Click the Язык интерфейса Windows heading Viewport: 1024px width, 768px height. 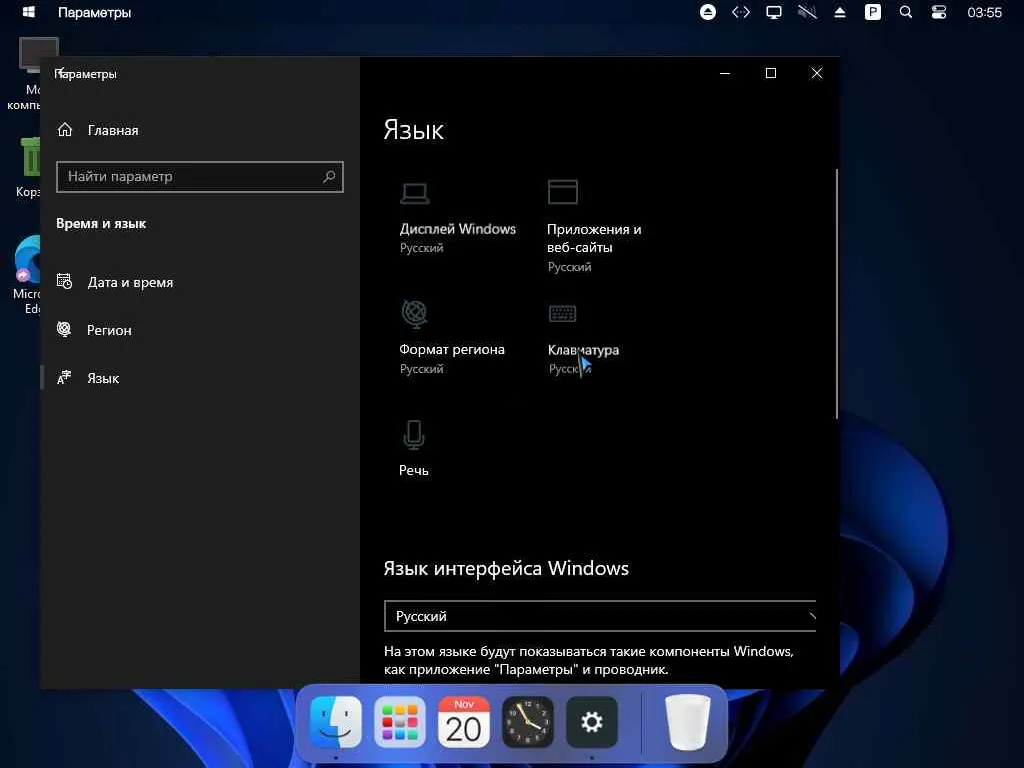506,568
